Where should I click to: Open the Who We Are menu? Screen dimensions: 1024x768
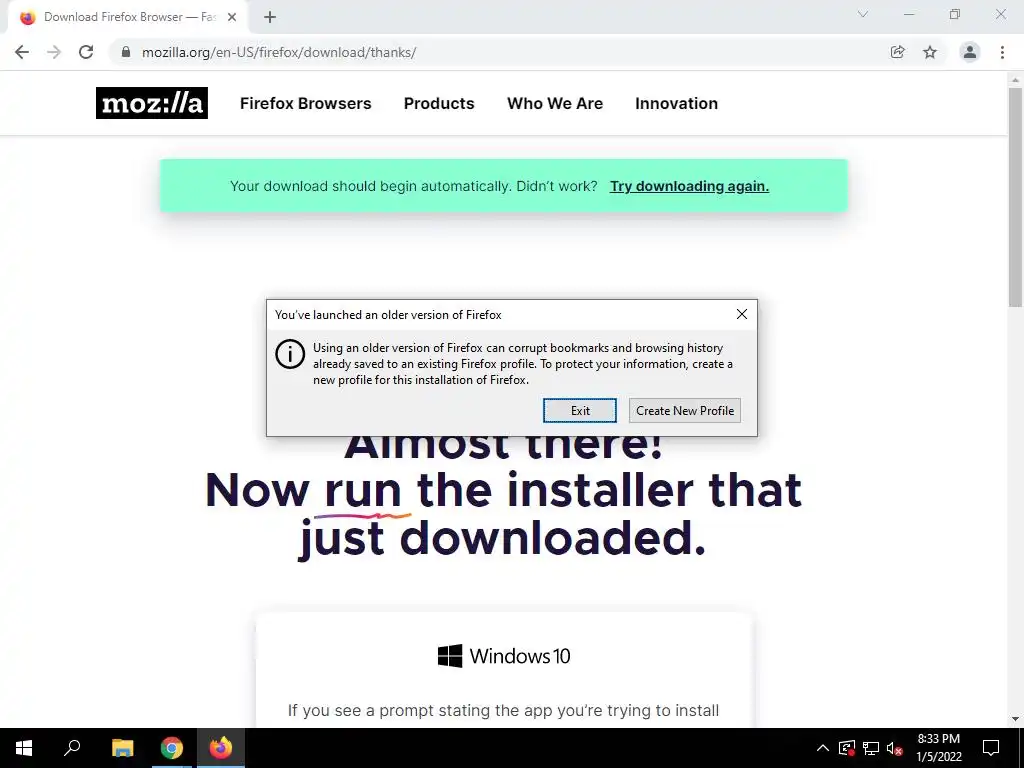click(555, 103)
